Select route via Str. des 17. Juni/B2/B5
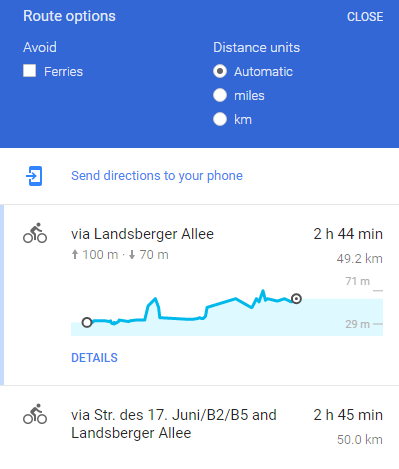Screen dimensions: 399x469 click(174, 424)
